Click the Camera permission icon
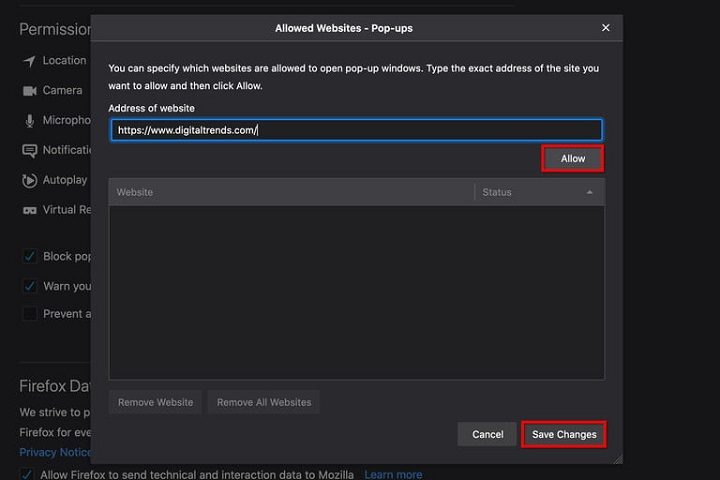The width and height of the screenshot is (720, 480). click(29, 91)
